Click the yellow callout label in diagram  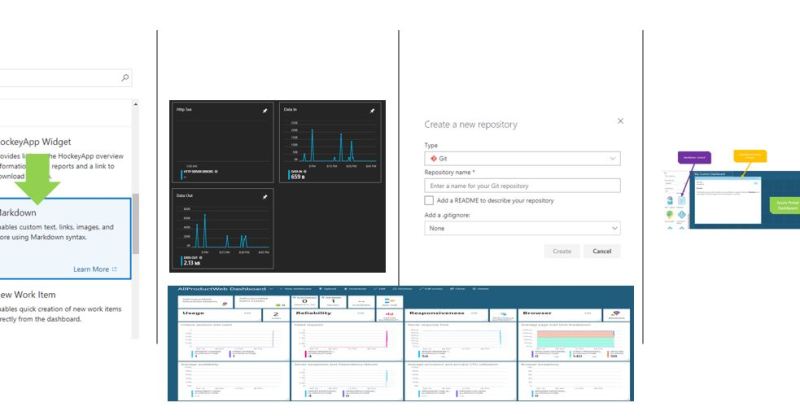(749, 156)
